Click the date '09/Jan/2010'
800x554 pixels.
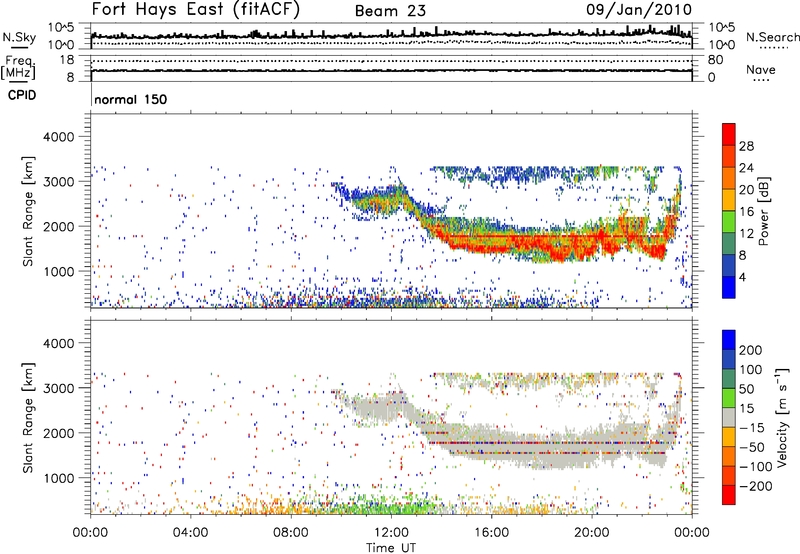coord(639,10)
